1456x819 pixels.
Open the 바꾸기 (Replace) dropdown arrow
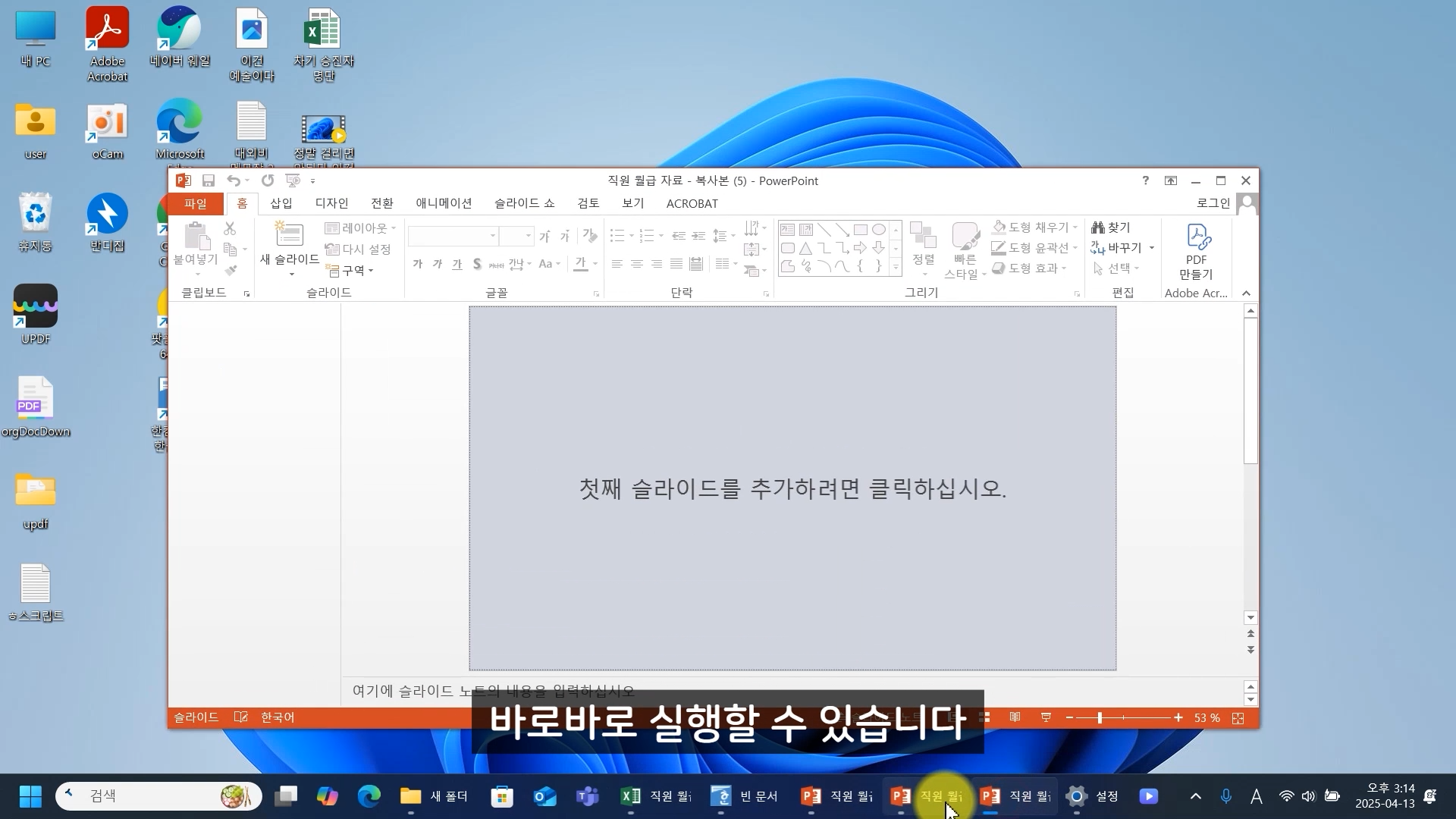pos(1151,248)
